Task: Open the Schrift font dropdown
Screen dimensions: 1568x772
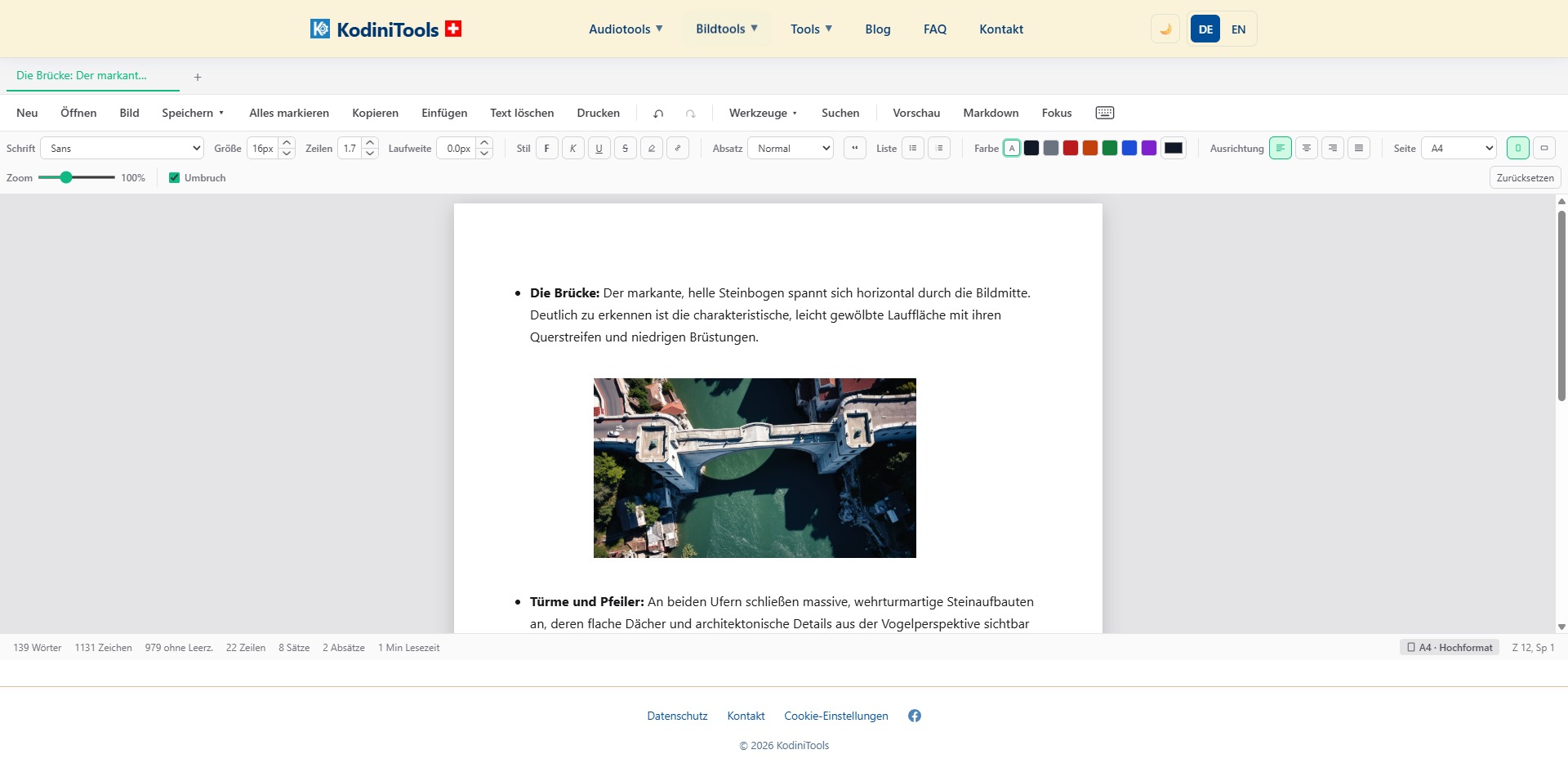Action: tap(122, 148)
